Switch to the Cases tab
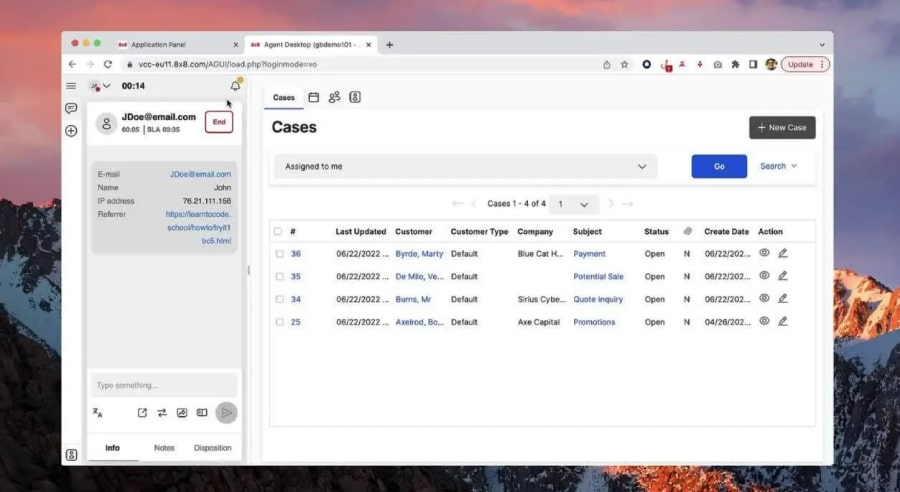The width and height of the screenshot is (900, 492). click(284, 98)
